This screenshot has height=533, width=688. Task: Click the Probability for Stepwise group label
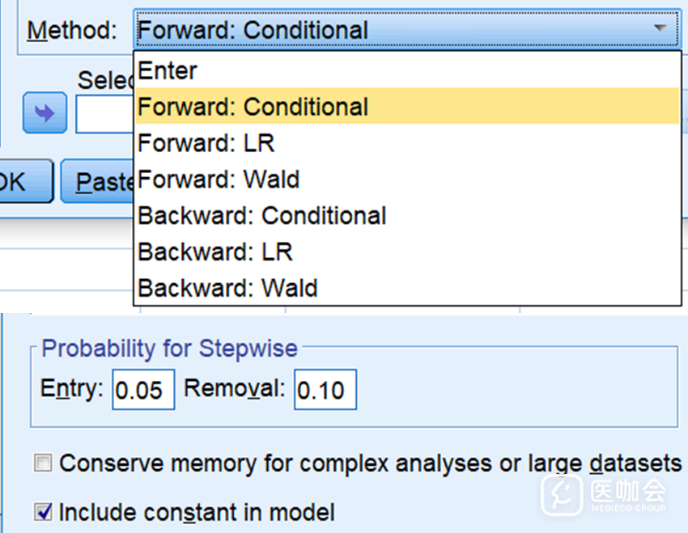[x=170, y=349]
